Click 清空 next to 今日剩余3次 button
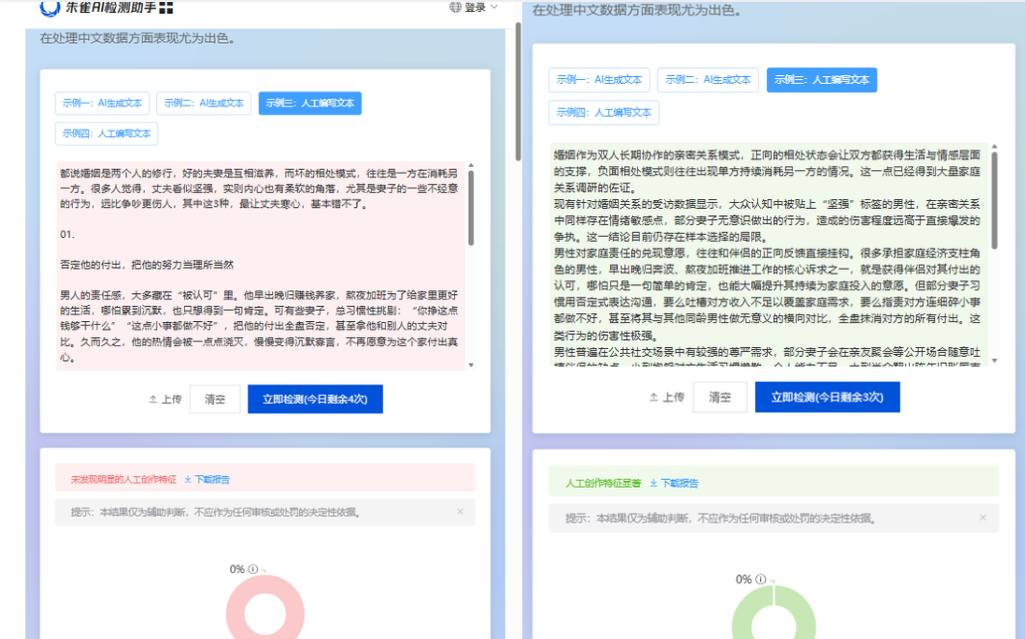The height and width of the screenshot is (639, 1025). (720, 397)
